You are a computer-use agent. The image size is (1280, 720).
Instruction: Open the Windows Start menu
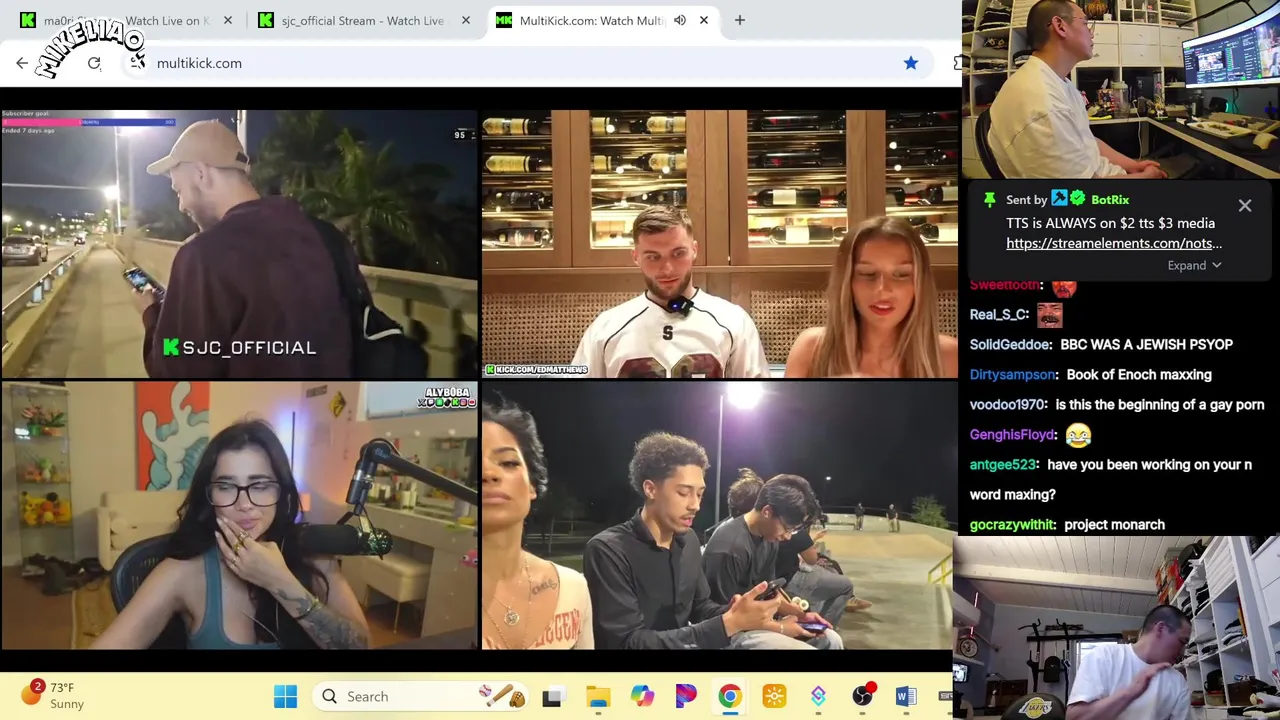click(285, 696)
